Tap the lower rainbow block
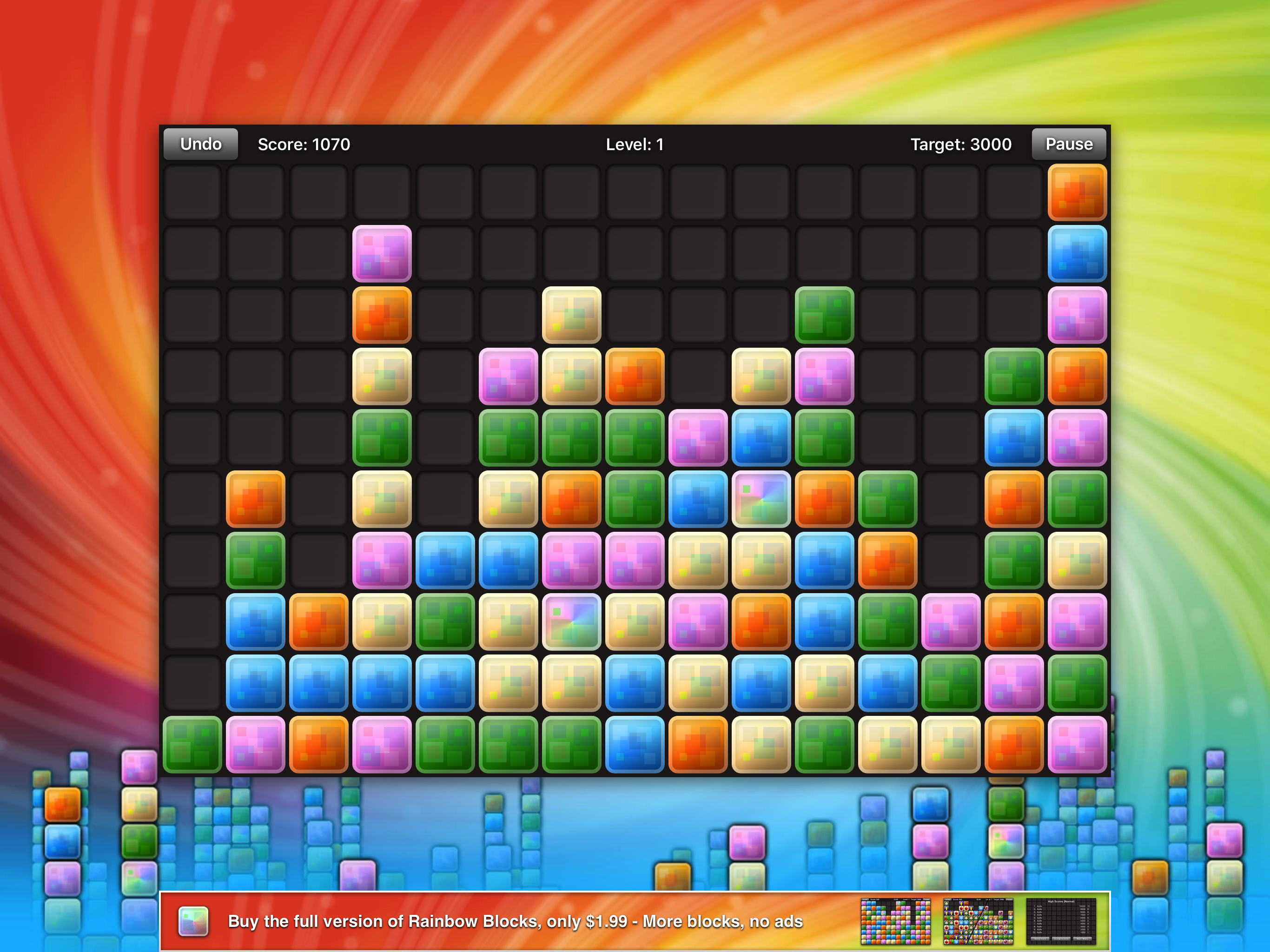 point(571,622)
